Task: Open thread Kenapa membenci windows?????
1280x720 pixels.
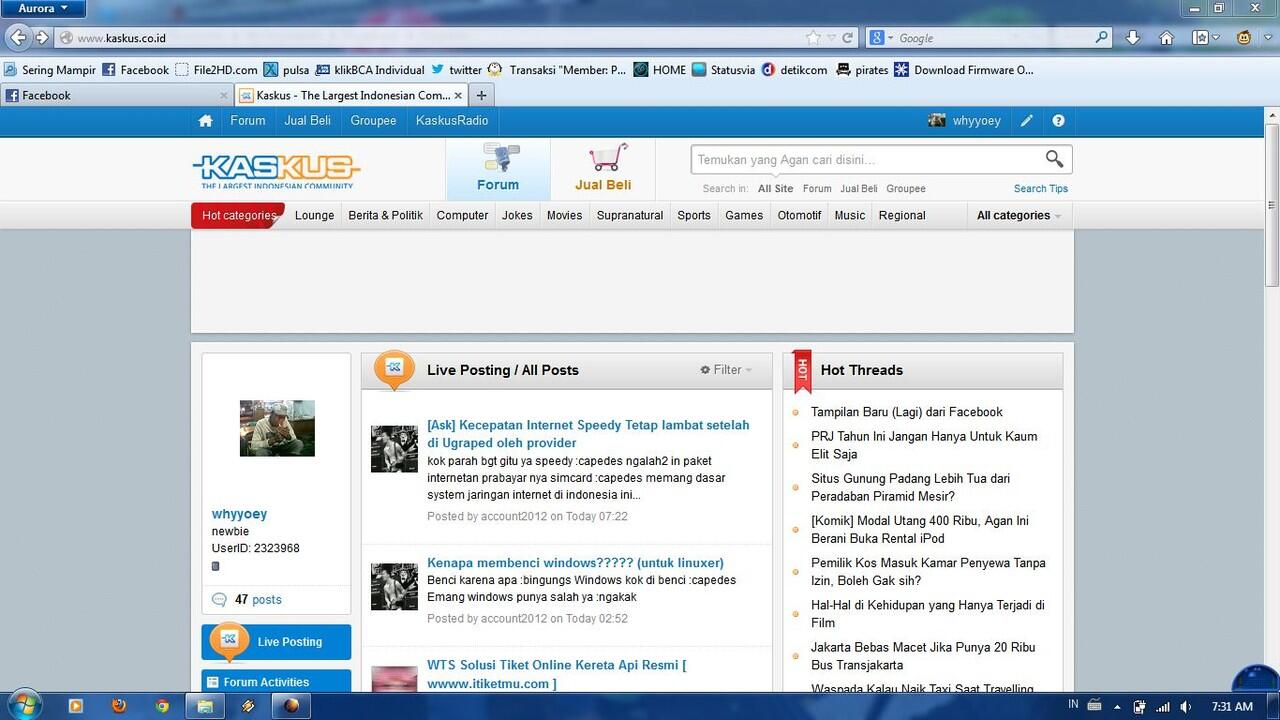Action: click(575, 563)
